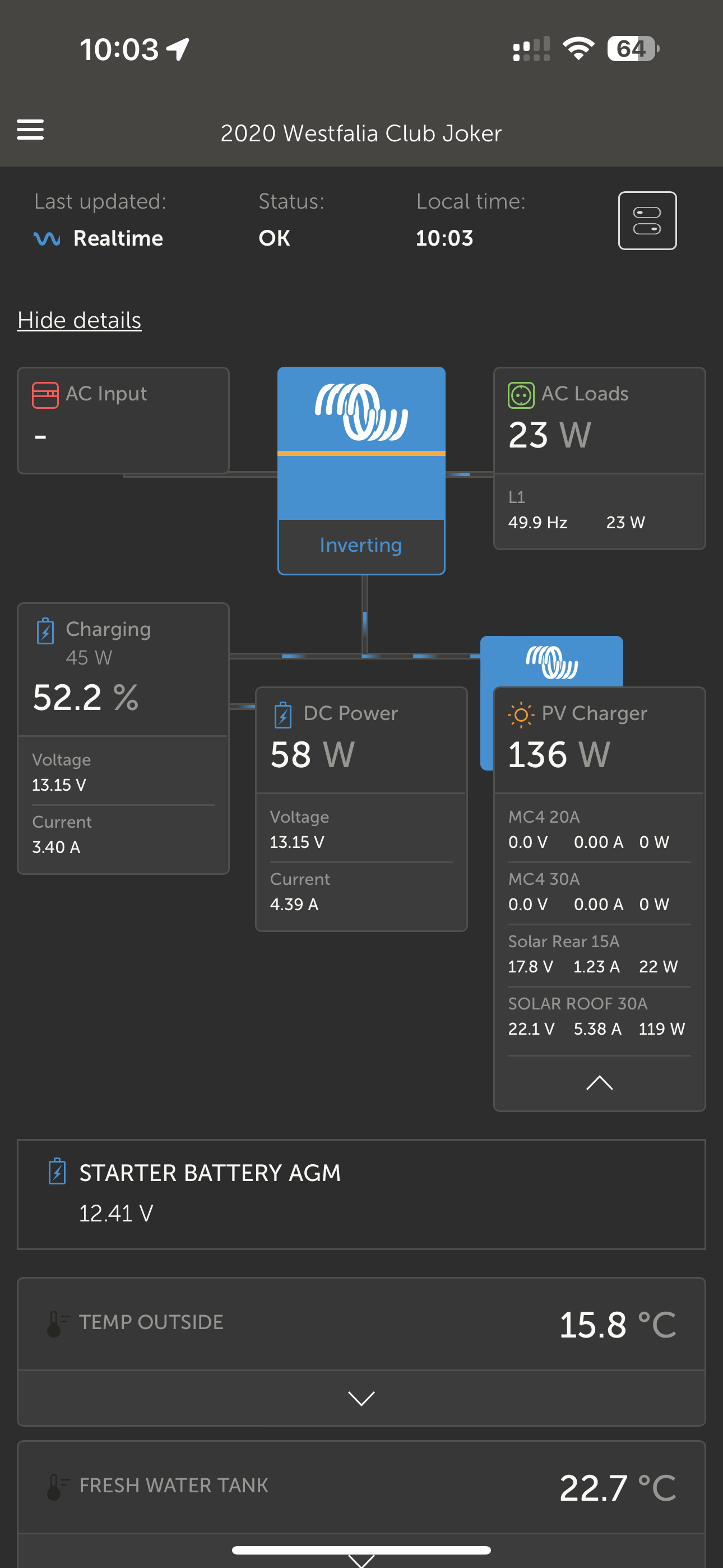Viewport: 723px width, 1568px height.
Task: Select the AC Loads 23 W reading
Action: [x=550, y=435]
